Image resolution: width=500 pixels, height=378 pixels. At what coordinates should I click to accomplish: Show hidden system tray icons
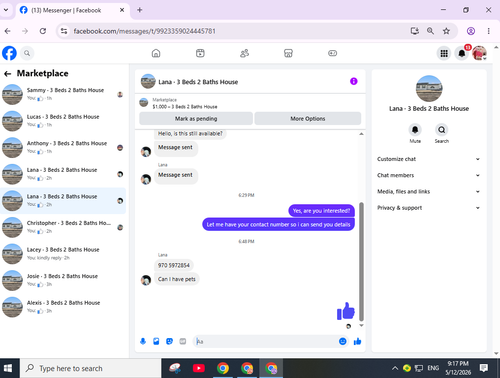pyautogui.click(x=395, y=368)
